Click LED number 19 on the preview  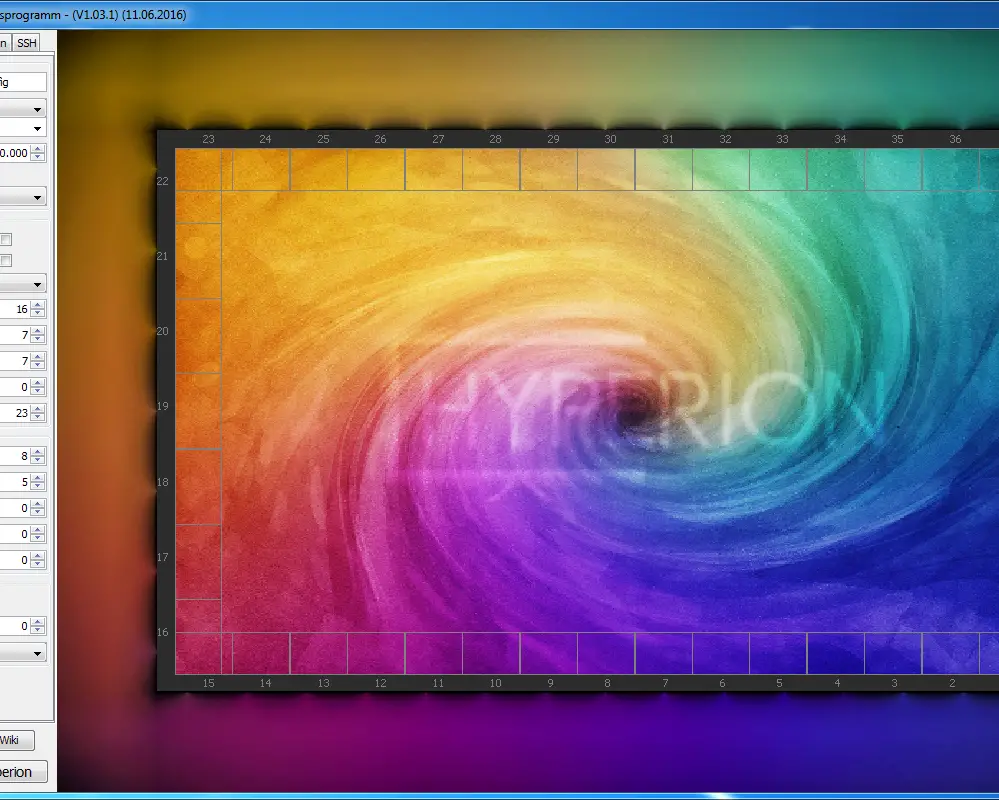click(162, 406)
